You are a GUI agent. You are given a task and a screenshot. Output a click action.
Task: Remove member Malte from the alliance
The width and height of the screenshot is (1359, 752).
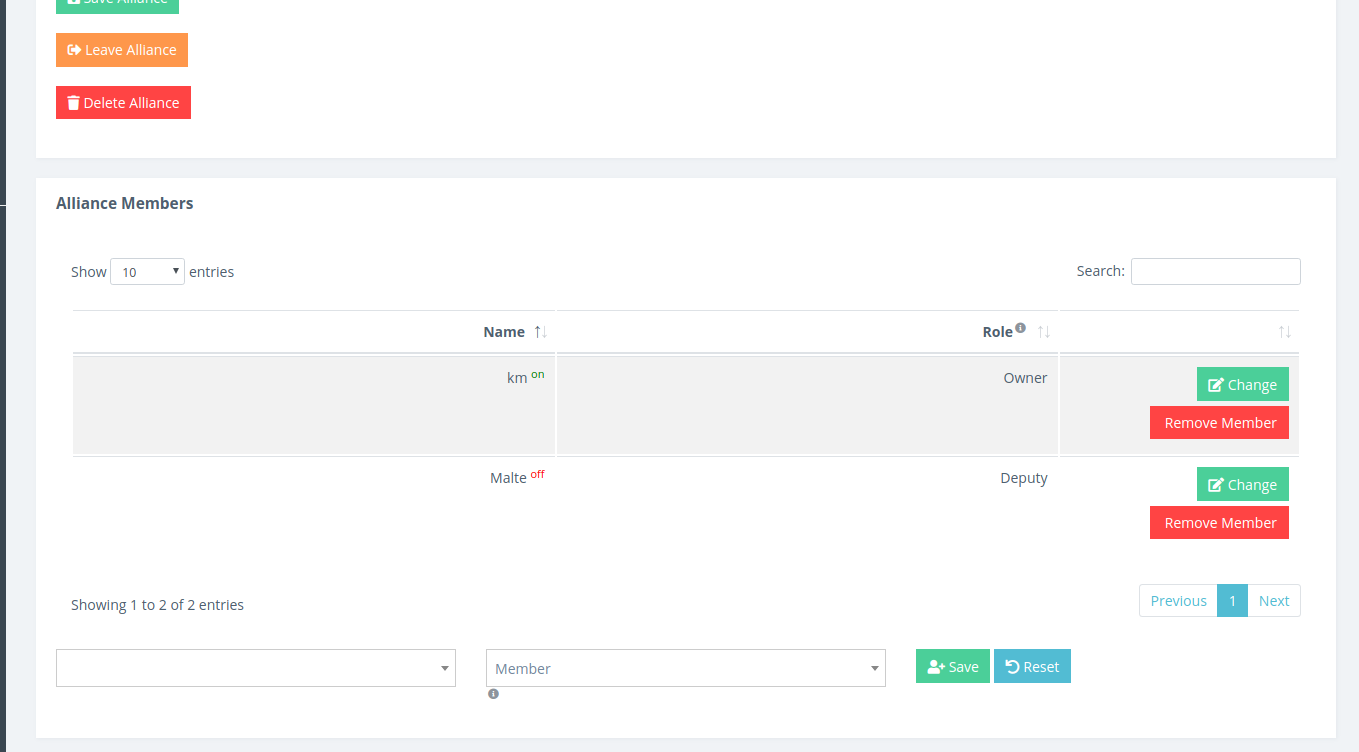coord(1219,522)
